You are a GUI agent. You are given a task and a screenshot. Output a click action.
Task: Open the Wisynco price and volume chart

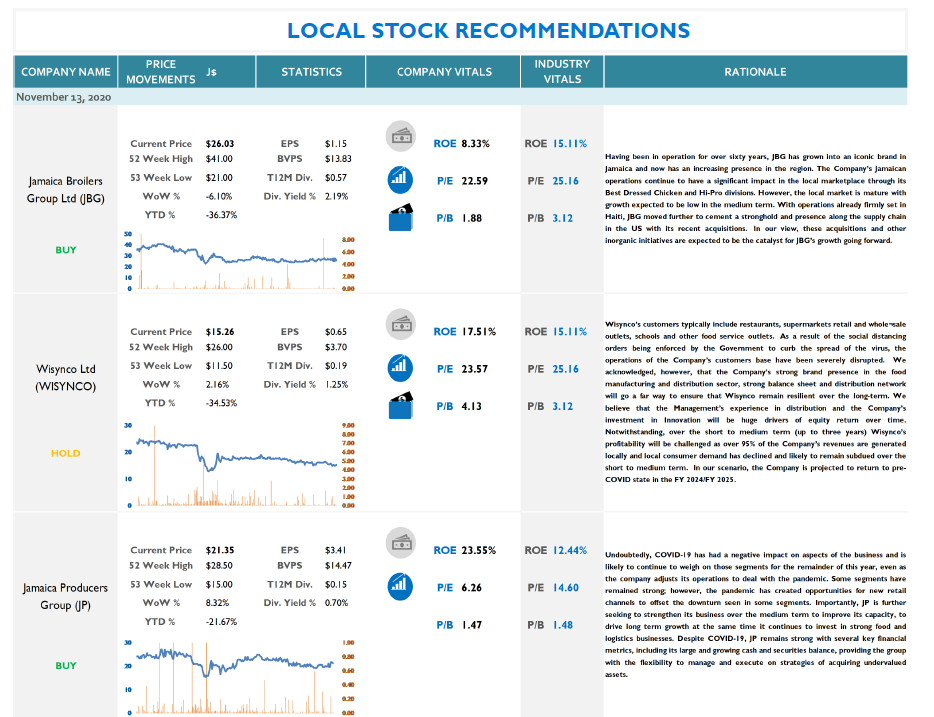coord(239,465)
